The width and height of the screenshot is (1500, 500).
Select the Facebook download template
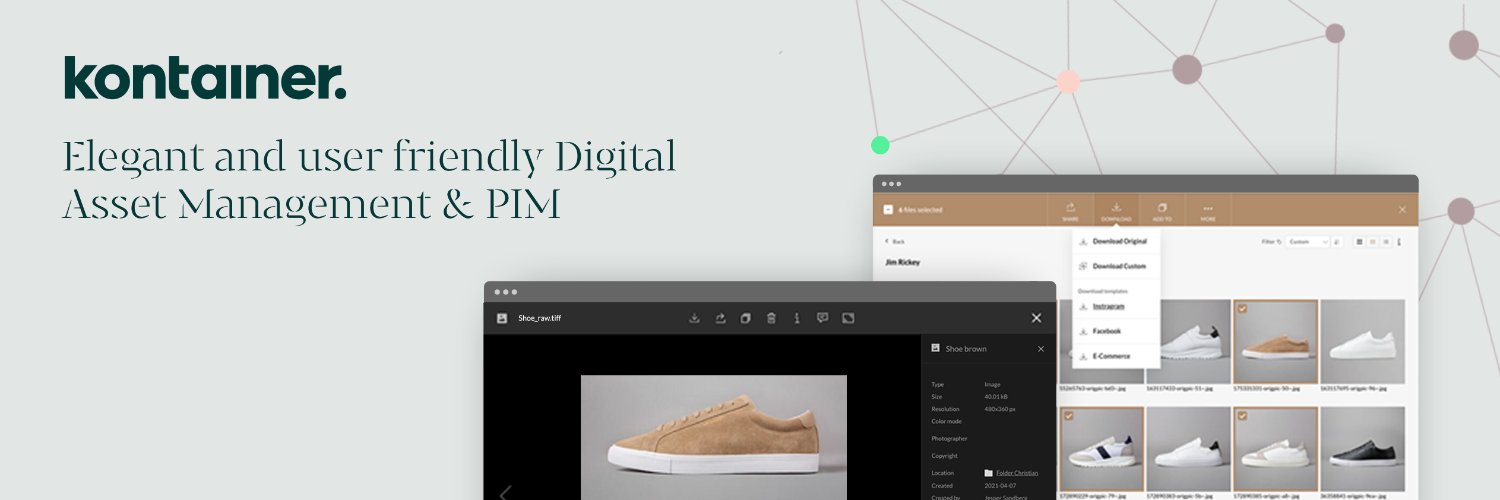1116,331
